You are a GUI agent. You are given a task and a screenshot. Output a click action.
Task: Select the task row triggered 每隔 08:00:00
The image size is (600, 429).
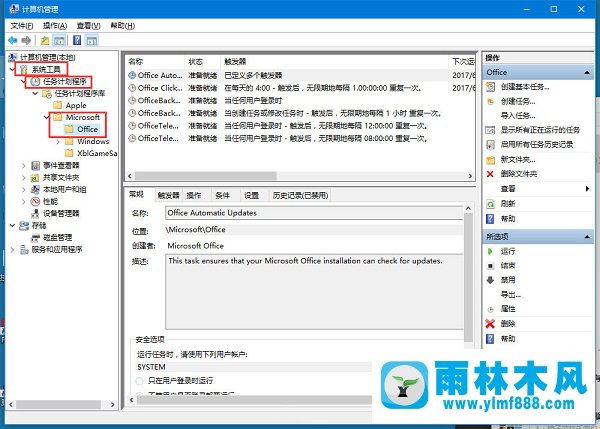coord(300,139)
